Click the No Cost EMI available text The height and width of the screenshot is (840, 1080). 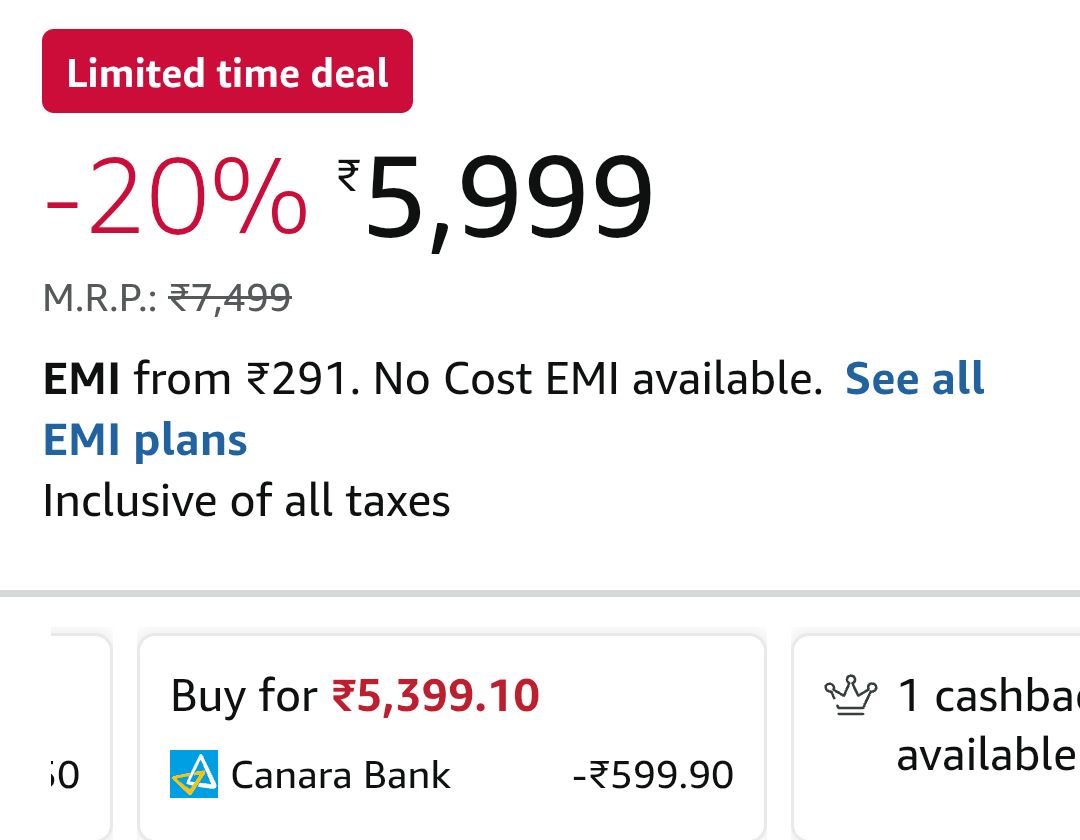(597, 380)
